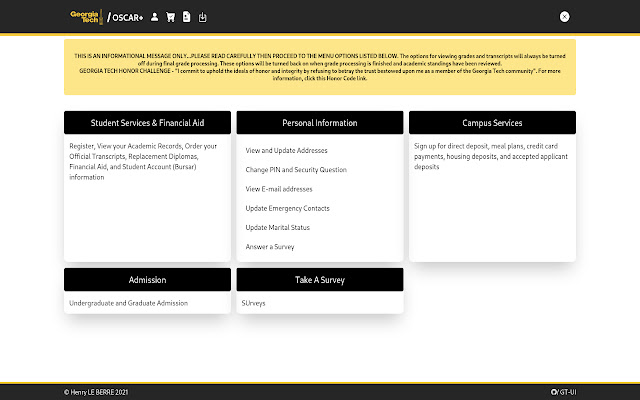Open the user profile icon
This screenshot has height=400, width=640.
coord(155,17)
